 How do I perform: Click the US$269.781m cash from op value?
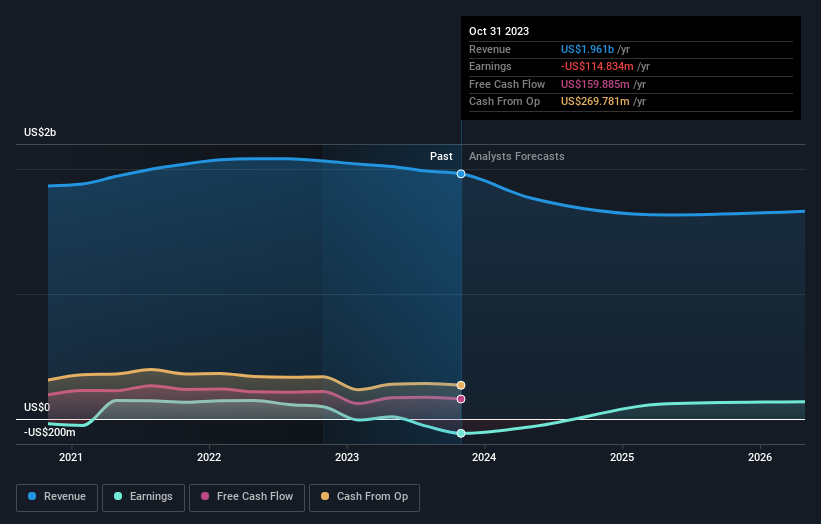click(595, 102)
